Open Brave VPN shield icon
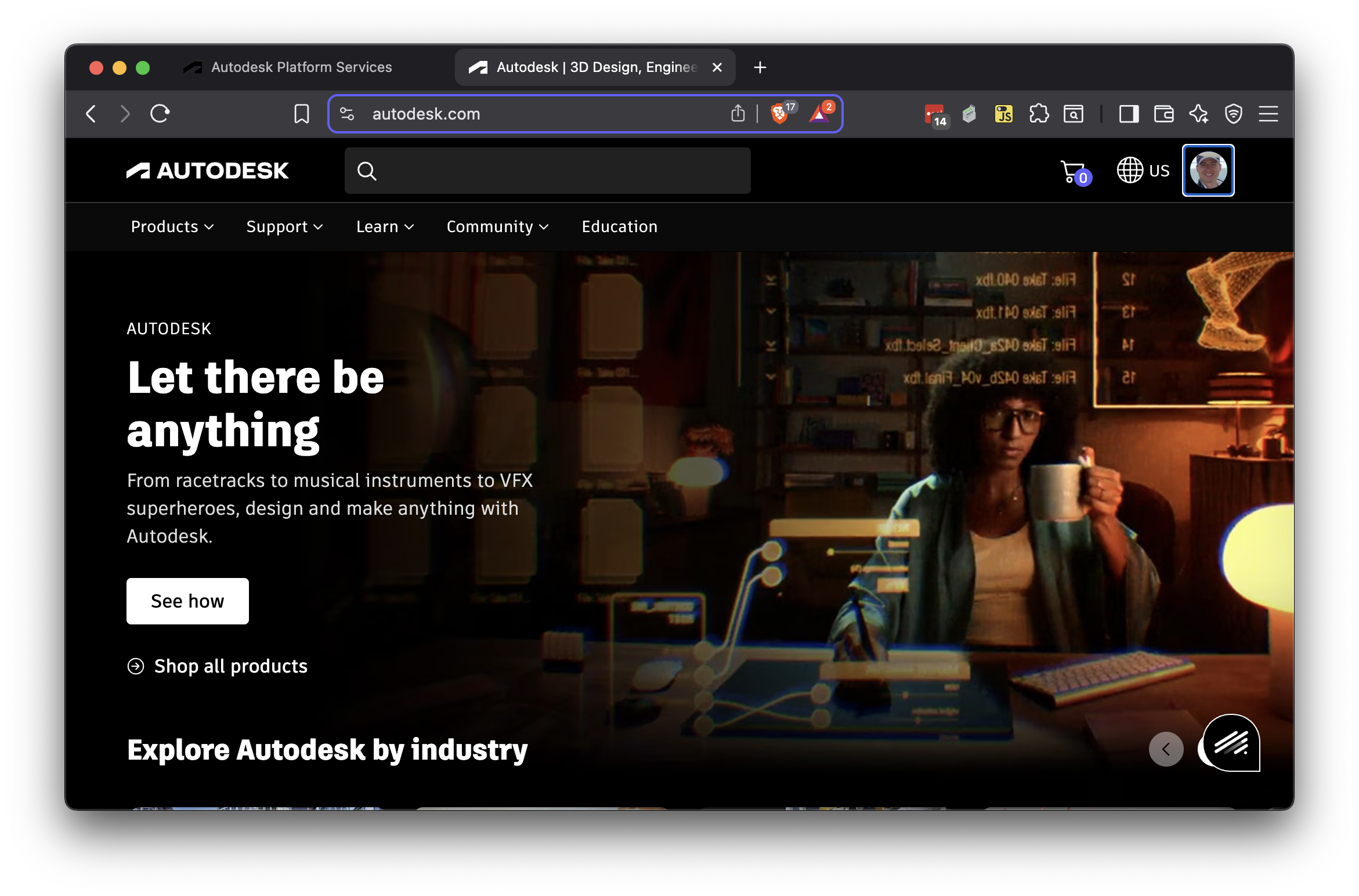 pyautogui.click(x=1234, y=114)
